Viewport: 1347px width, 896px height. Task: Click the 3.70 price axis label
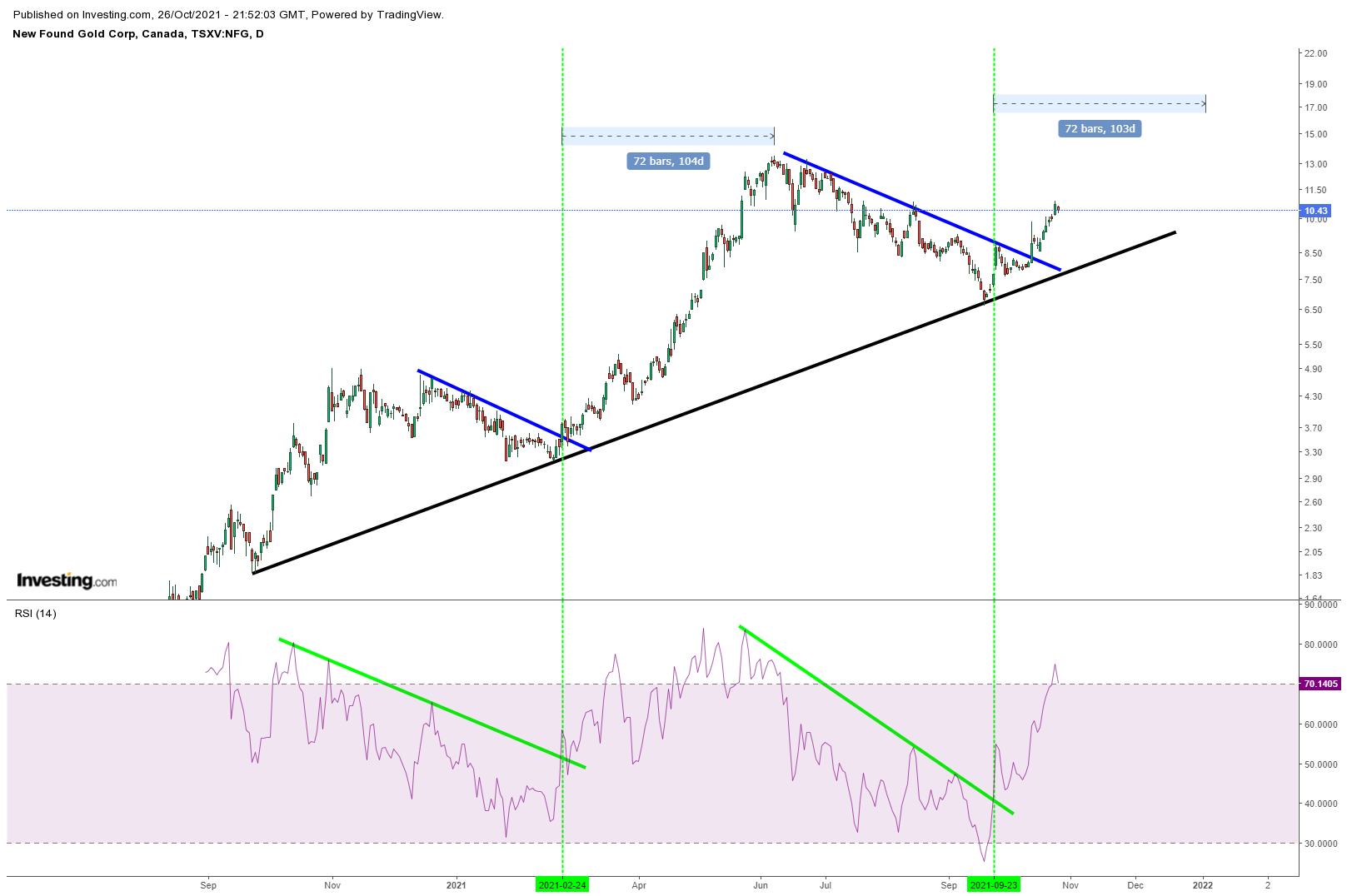(1314, 428)
